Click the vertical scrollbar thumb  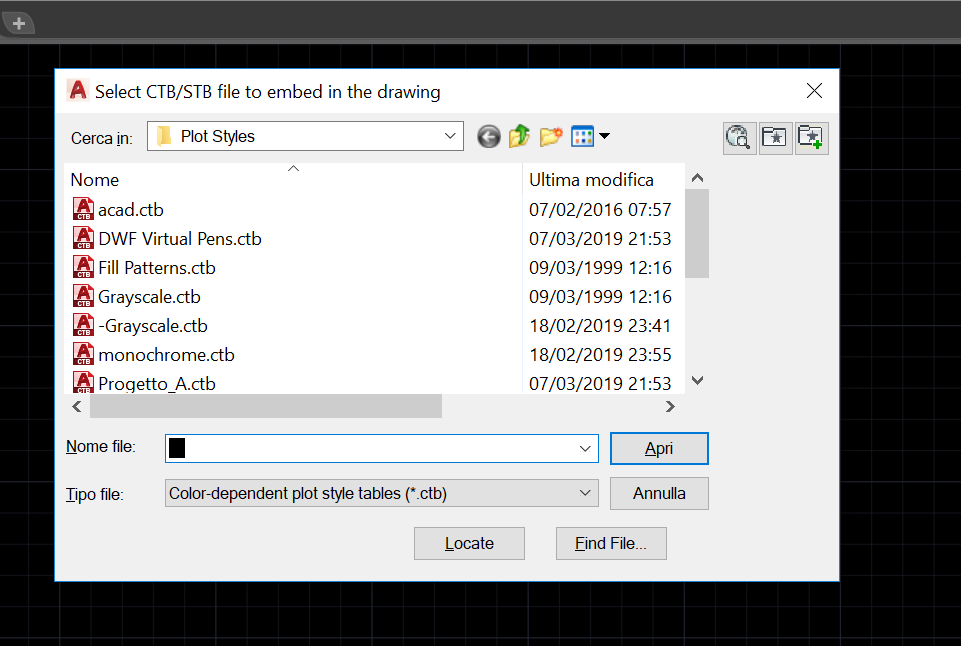pyautogui.click(x=697, y=234)
